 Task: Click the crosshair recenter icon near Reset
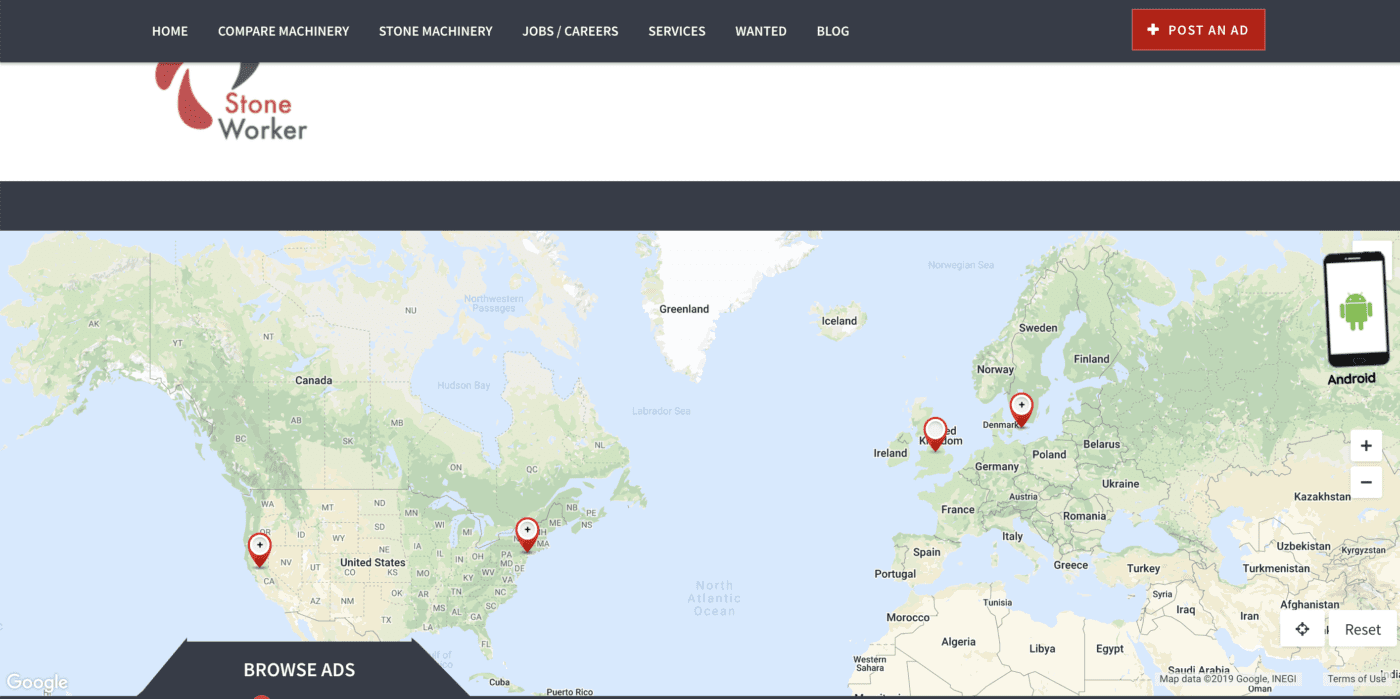tap(1302, 628)
